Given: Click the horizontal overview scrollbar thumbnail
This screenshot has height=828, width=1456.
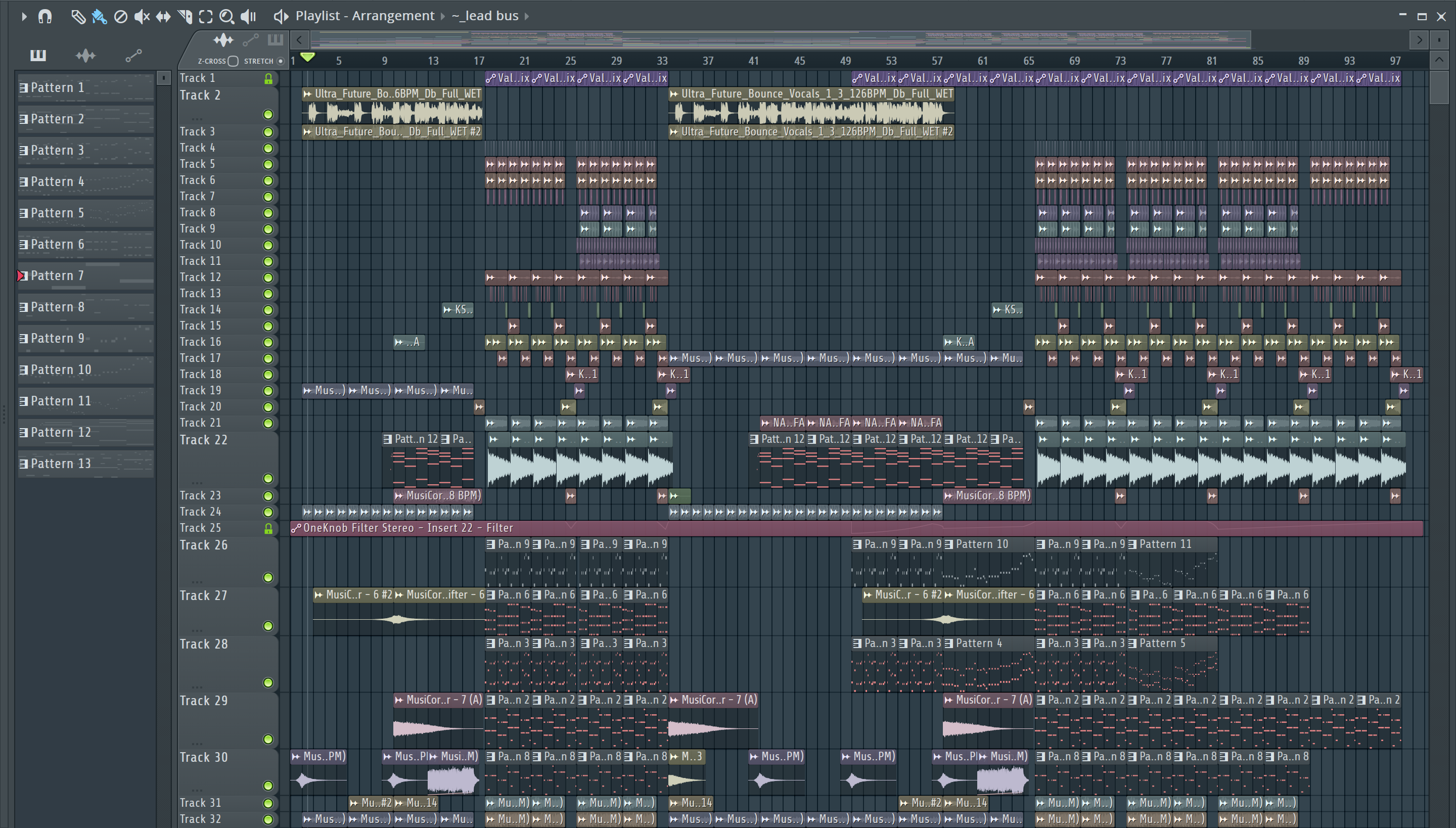Looking at the screenshot, I should [x=781, y=40].
